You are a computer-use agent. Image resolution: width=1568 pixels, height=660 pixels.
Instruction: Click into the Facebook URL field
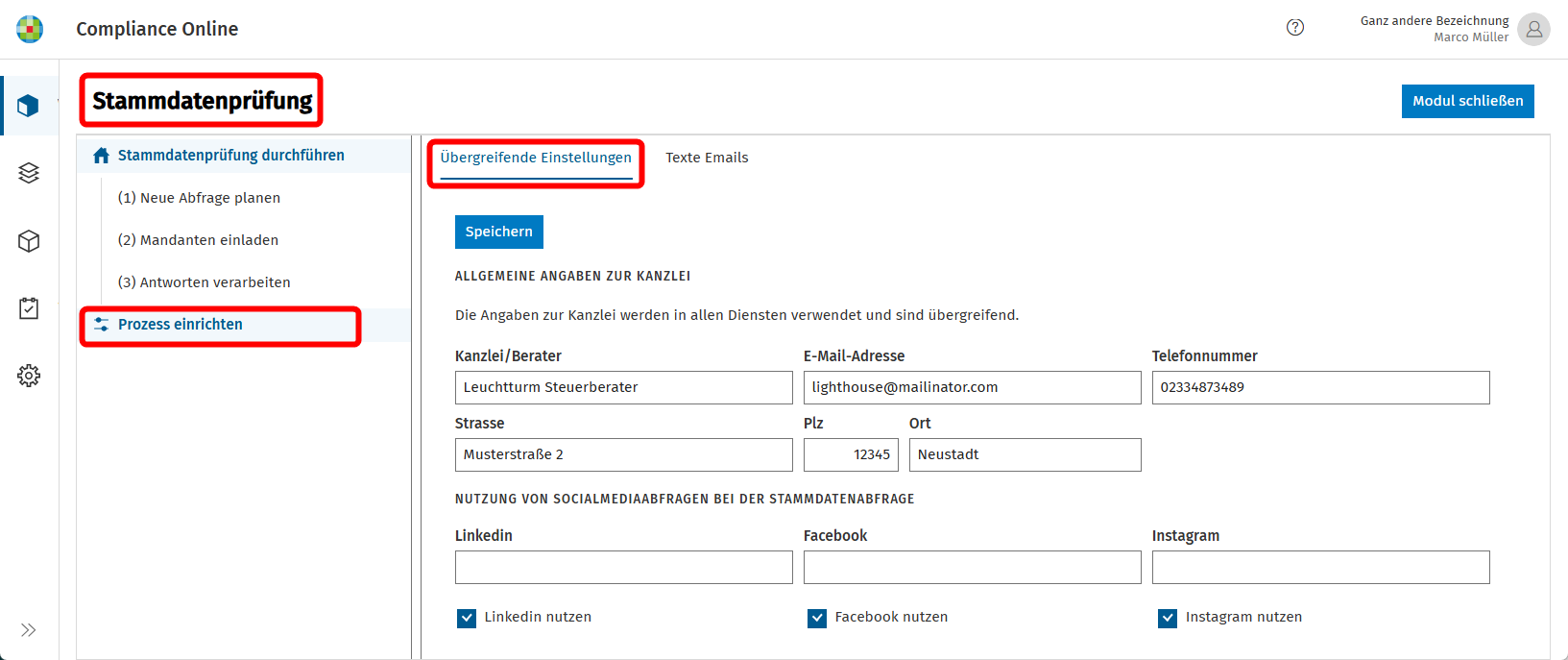tap(973, 567)
